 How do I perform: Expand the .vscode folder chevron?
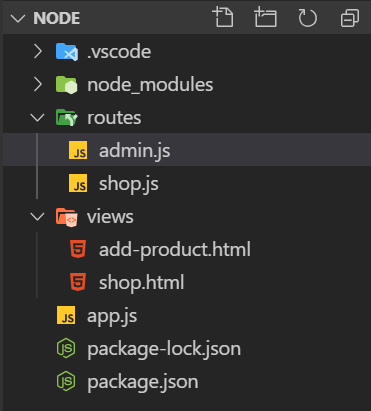(38, 52)
